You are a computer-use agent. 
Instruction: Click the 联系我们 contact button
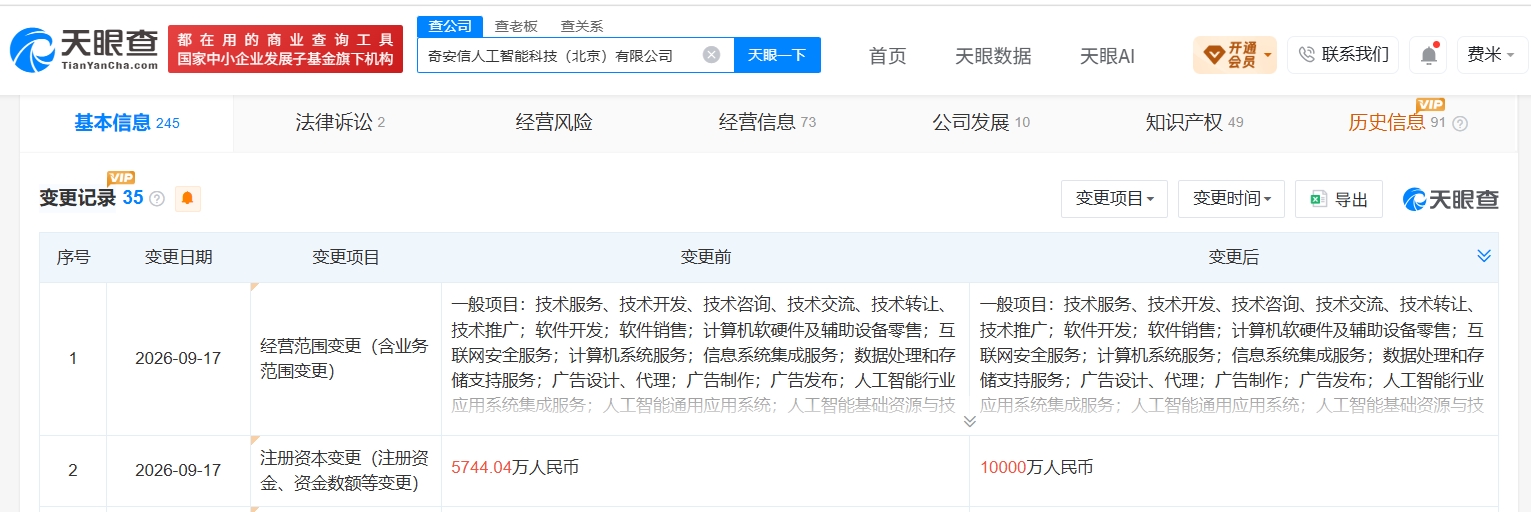click(1343, 55)
